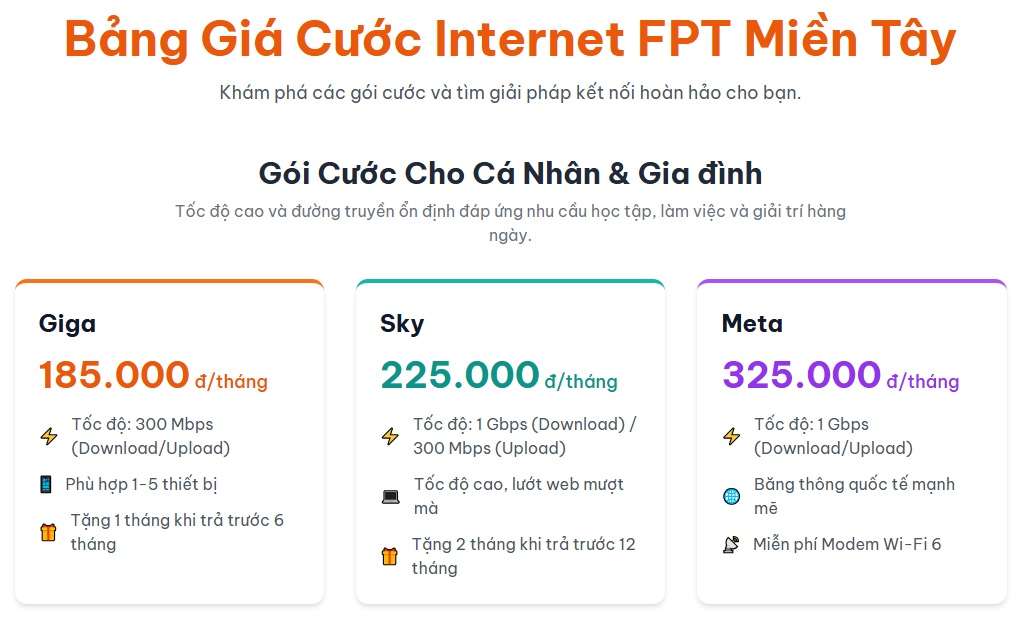
Task: Click the 185.000 đ/tháng price
Action: [x=153, y=376]
